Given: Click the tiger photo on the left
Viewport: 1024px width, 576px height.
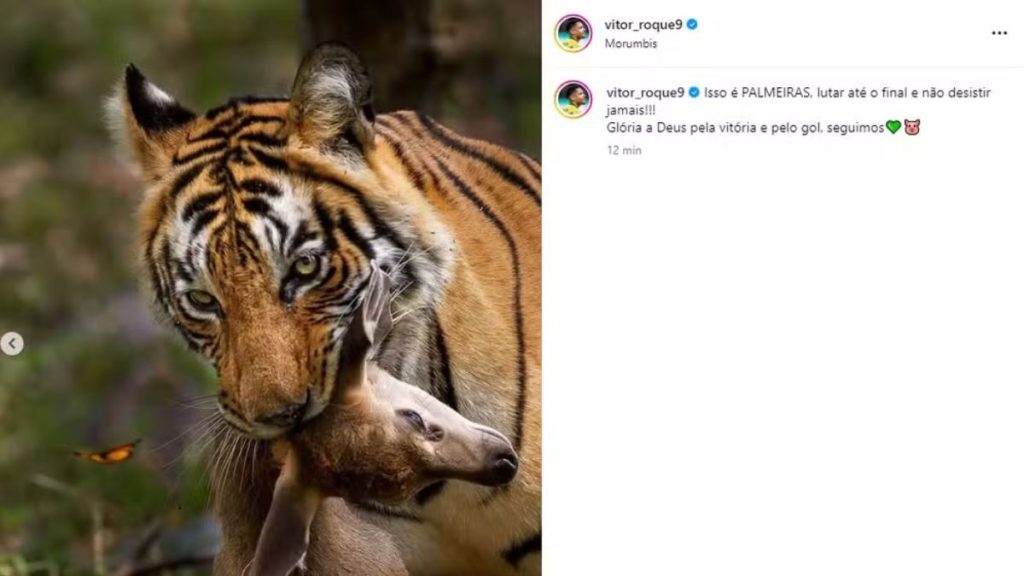Looking at the screenshot, I should tap(270, 288).
